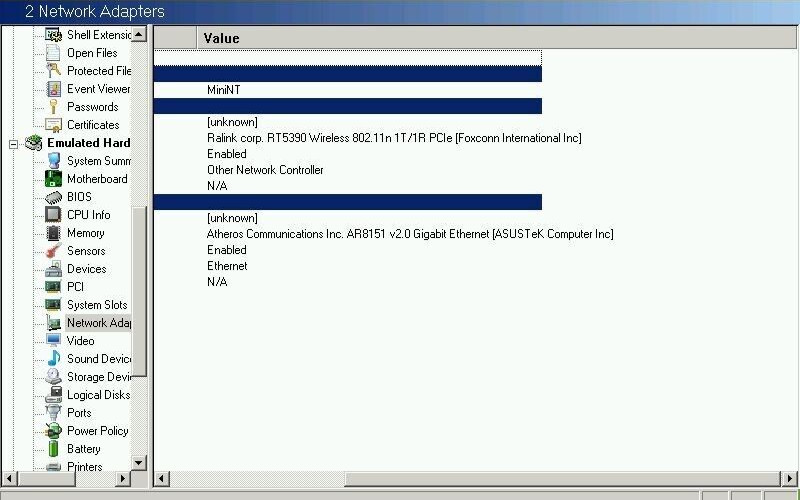Click the Value column header
The image size is (800, 500).
[496, 38]
